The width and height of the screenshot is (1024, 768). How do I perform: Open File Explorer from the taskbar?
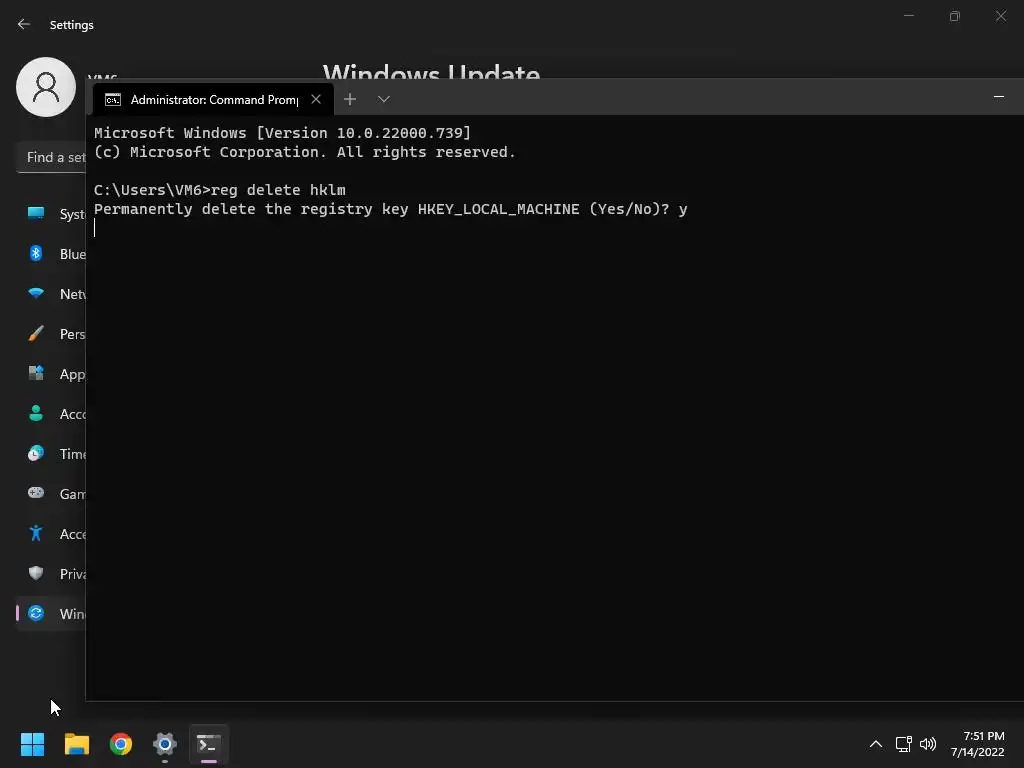tap(76, 744)
